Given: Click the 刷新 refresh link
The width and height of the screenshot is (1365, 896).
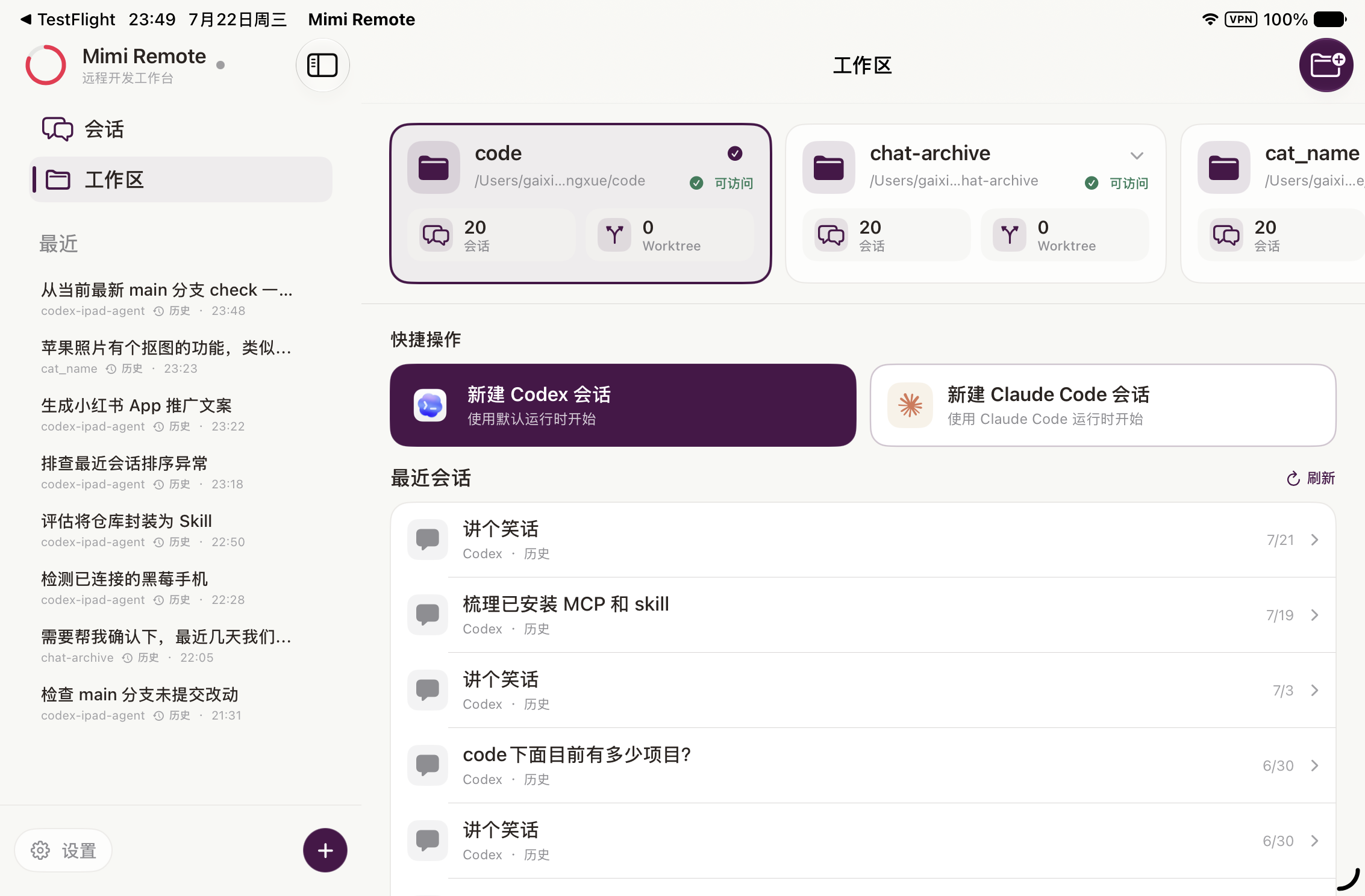Looking at the screenshot, I should click(1311, 479).
